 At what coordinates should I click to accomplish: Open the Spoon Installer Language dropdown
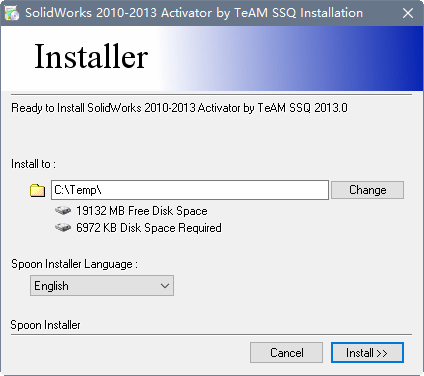click(102, 286)
